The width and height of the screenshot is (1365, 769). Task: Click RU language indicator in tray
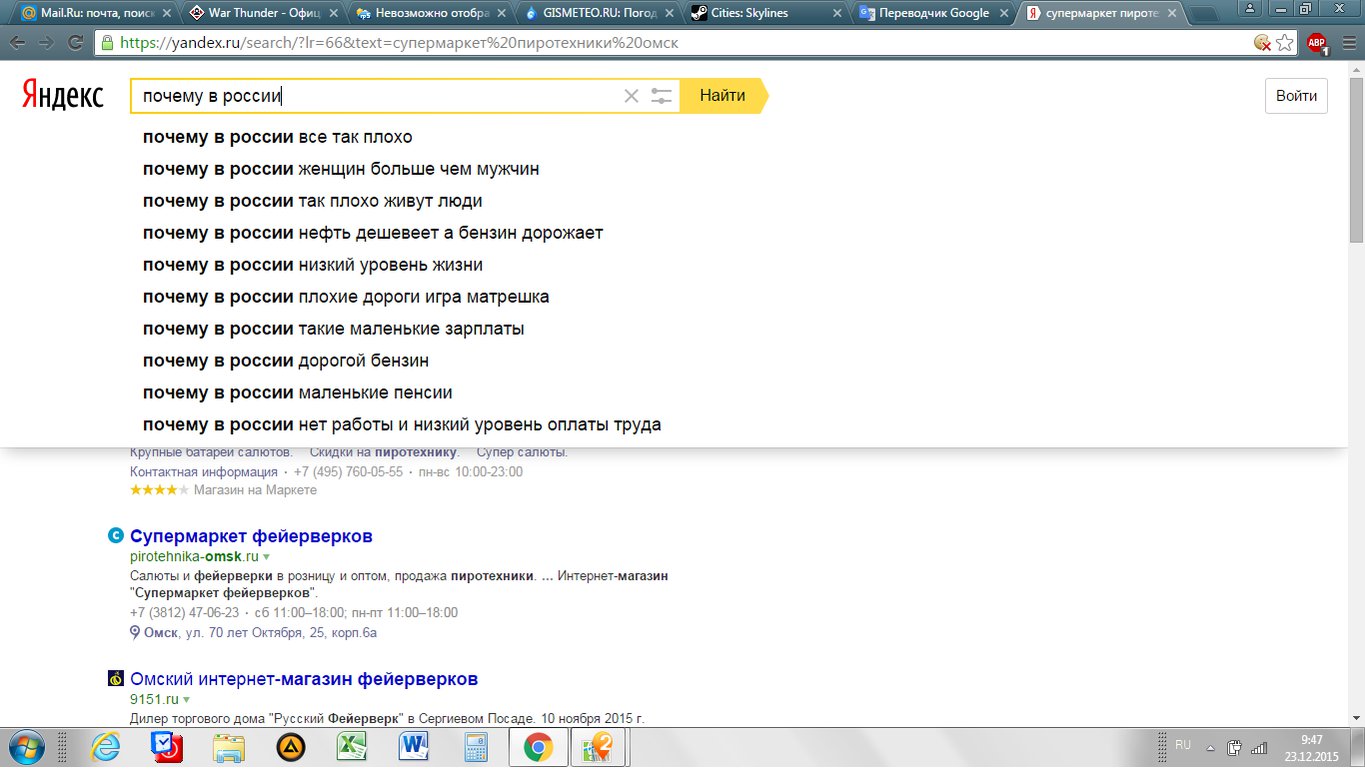click(x=1183, y=745)
